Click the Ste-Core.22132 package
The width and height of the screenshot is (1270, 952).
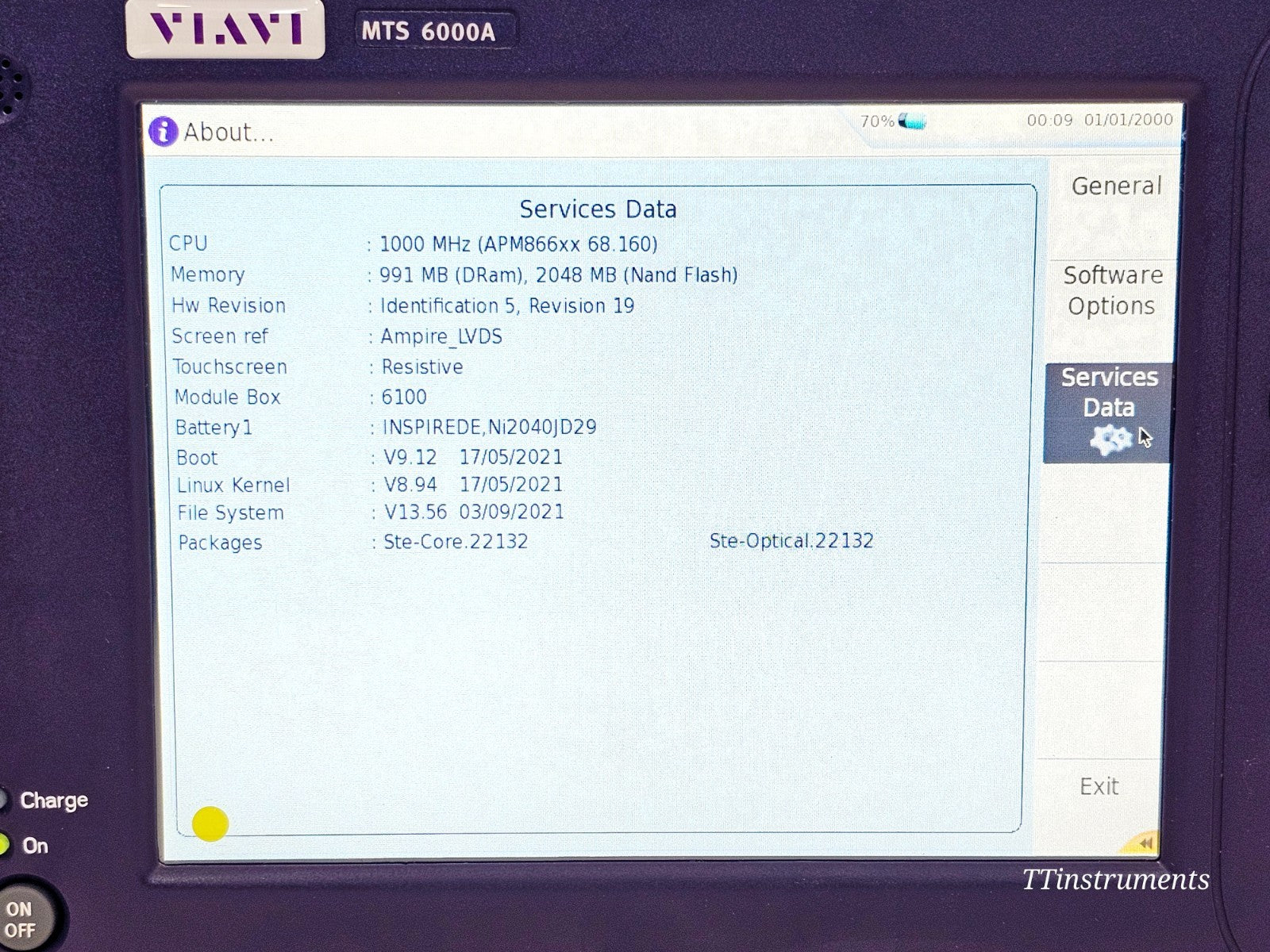(456, 542)
